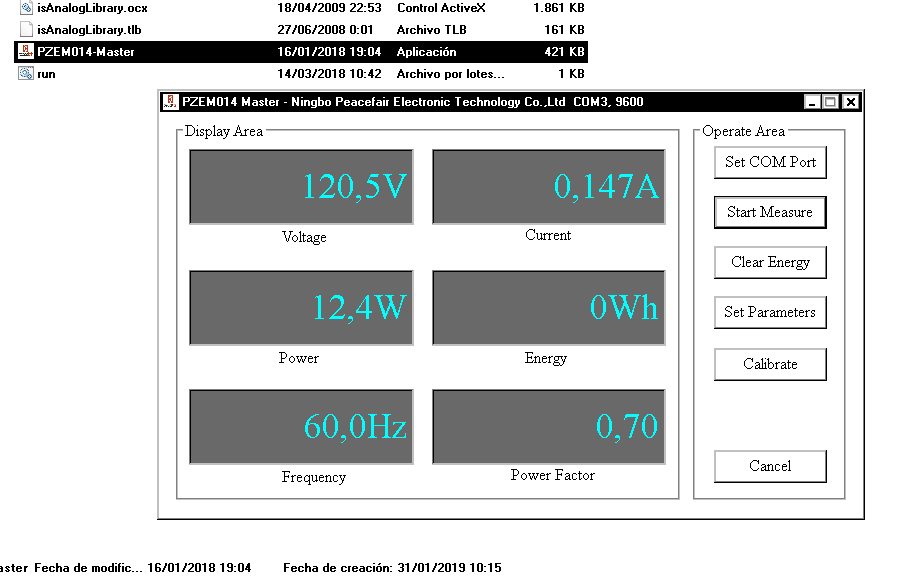
Task: Select the run file name
Action: [46, 74]
